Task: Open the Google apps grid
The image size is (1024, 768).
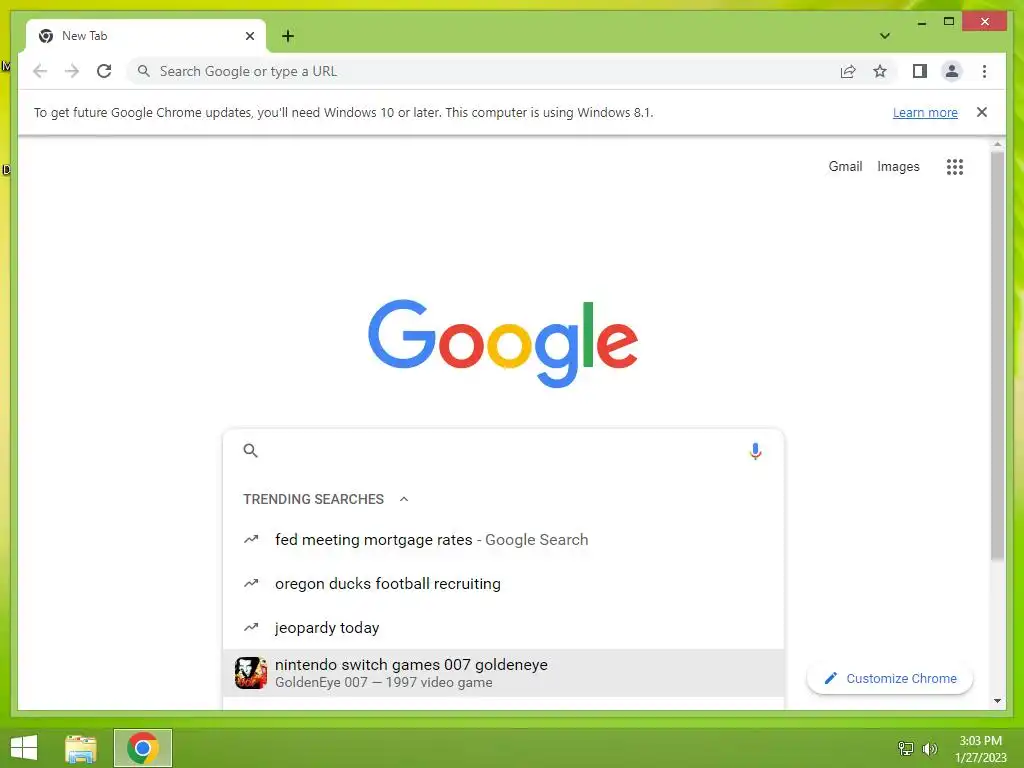Action: click(x=955, y=167)
